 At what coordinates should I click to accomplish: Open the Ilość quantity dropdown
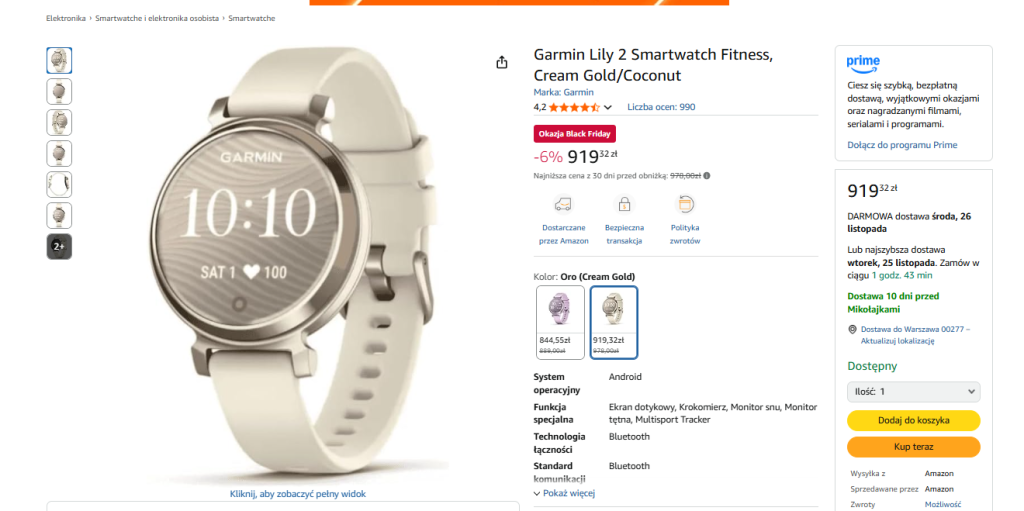(913, 391)
